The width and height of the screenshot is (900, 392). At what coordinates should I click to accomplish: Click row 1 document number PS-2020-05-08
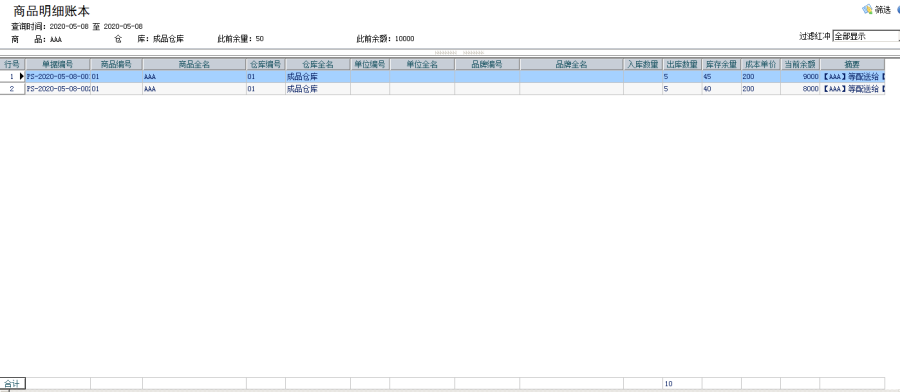click(x=57, y=76)
